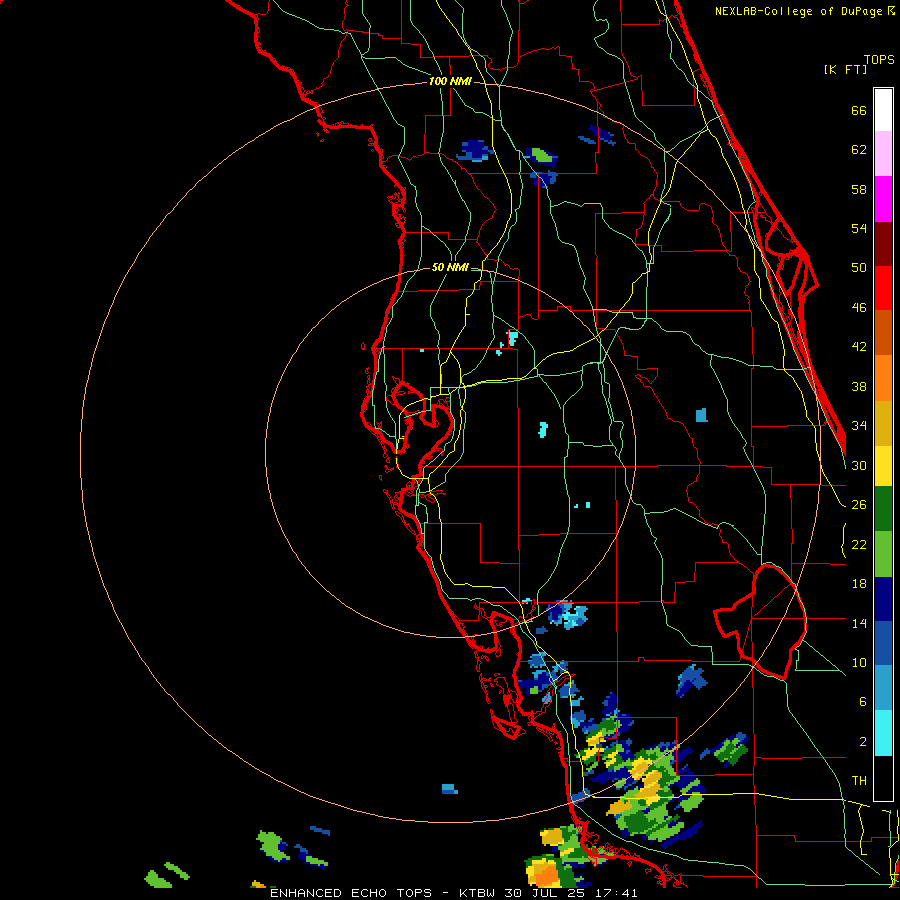
Task: Select the 38 scale number
Action: coord(859,387)
